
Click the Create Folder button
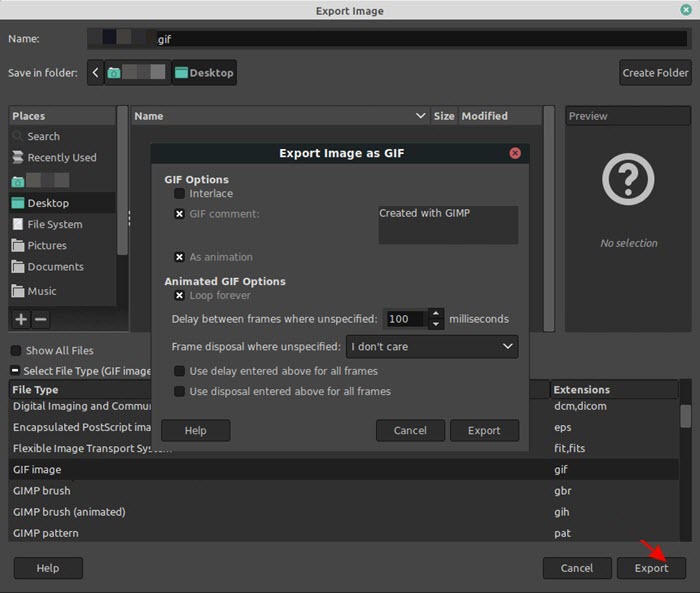(655, 72)
